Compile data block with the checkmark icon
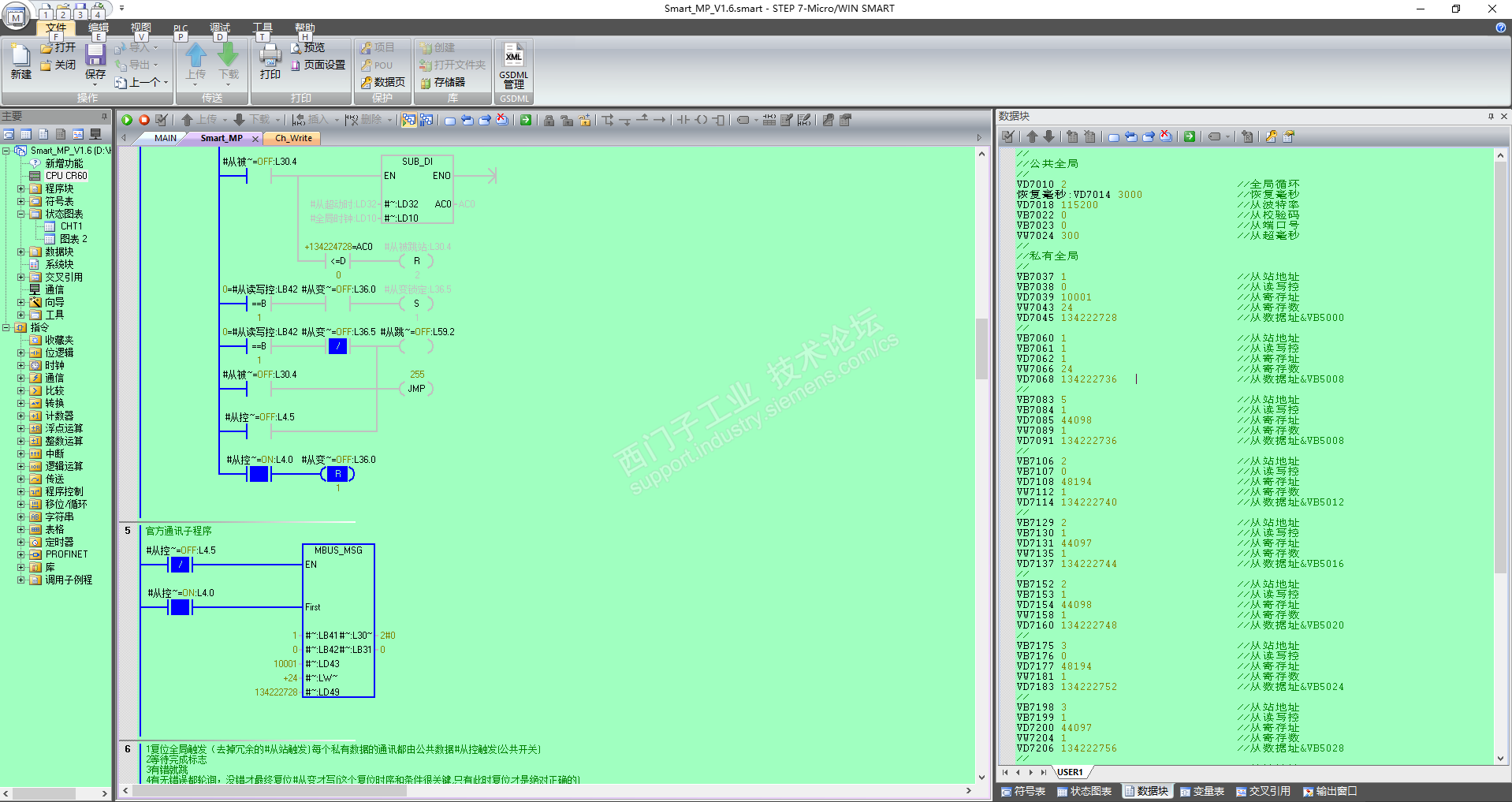 tap(1008, 136)
